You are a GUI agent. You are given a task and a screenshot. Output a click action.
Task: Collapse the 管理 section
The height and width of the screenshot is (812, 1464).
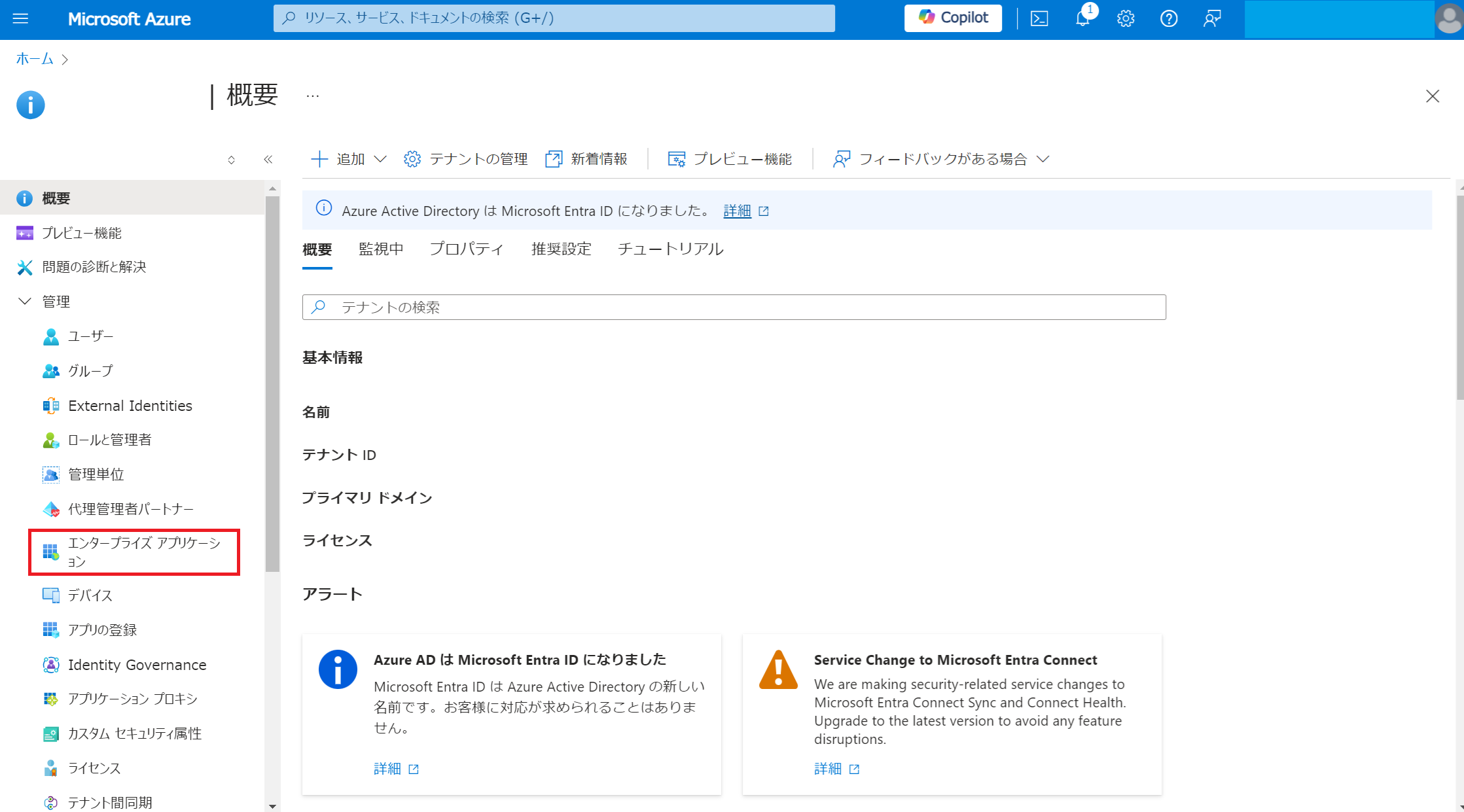(25, 301)
